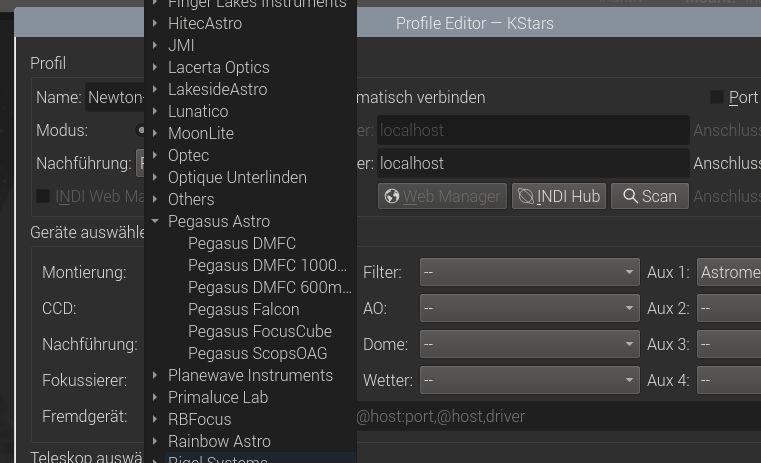
Task: Select Pegasus DMFC 600m... driver
Action: click(x=270, y=287)
